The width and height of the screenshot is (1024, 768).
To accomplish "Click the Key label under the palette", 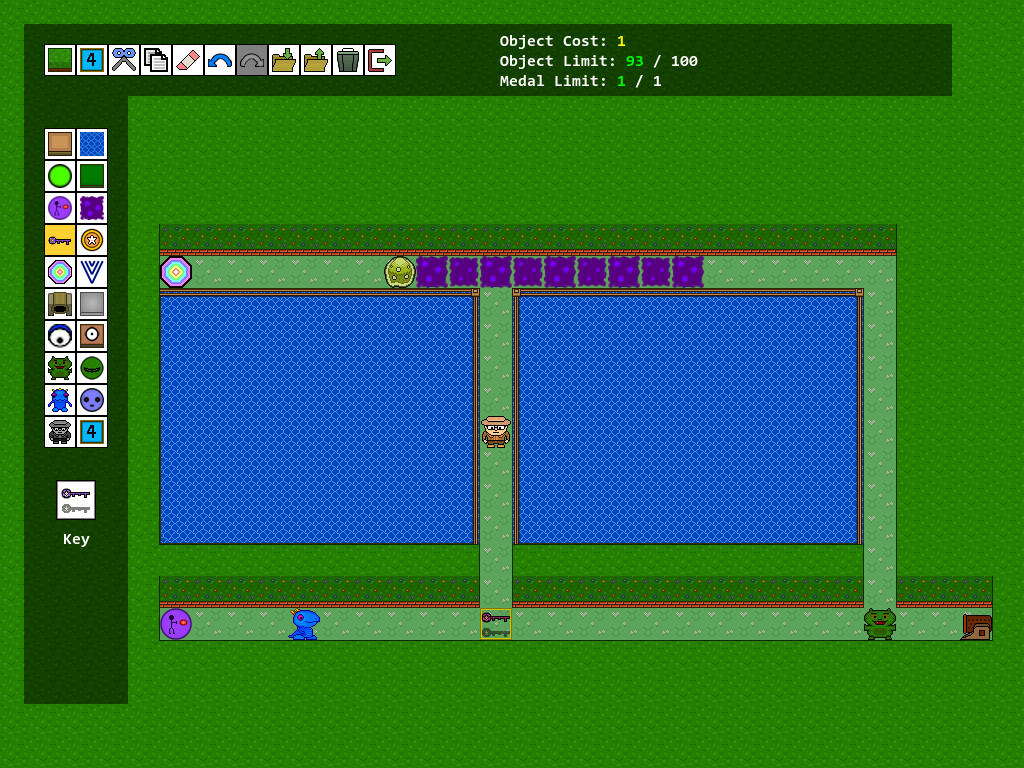I will 75,539.
